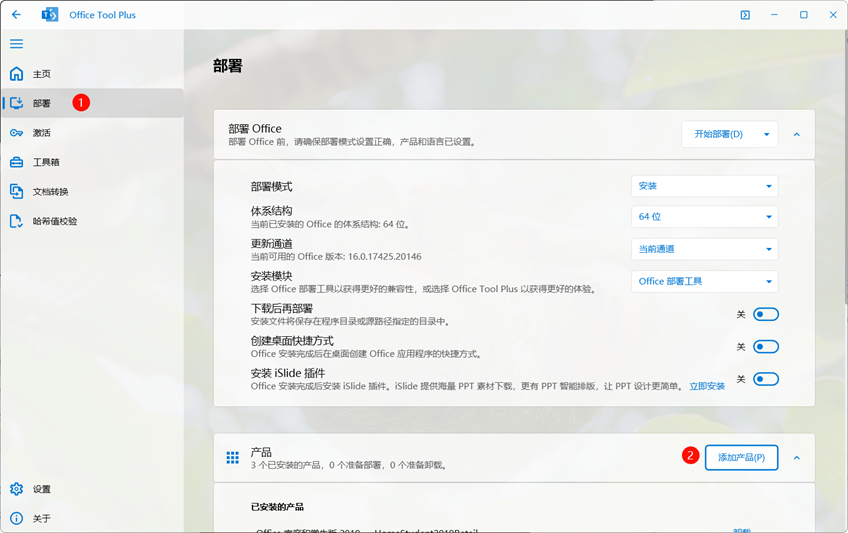Toggle 下载后再部署 switch

[x=766, y=314]
